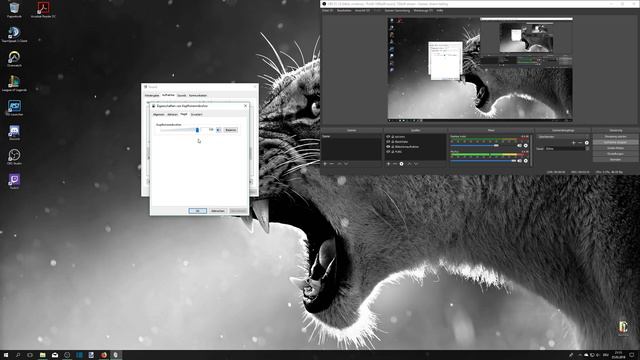The height and width of the screenshot is (360, 640).
Task: Open scene transition properties gear icon
Action: point(587,143)
